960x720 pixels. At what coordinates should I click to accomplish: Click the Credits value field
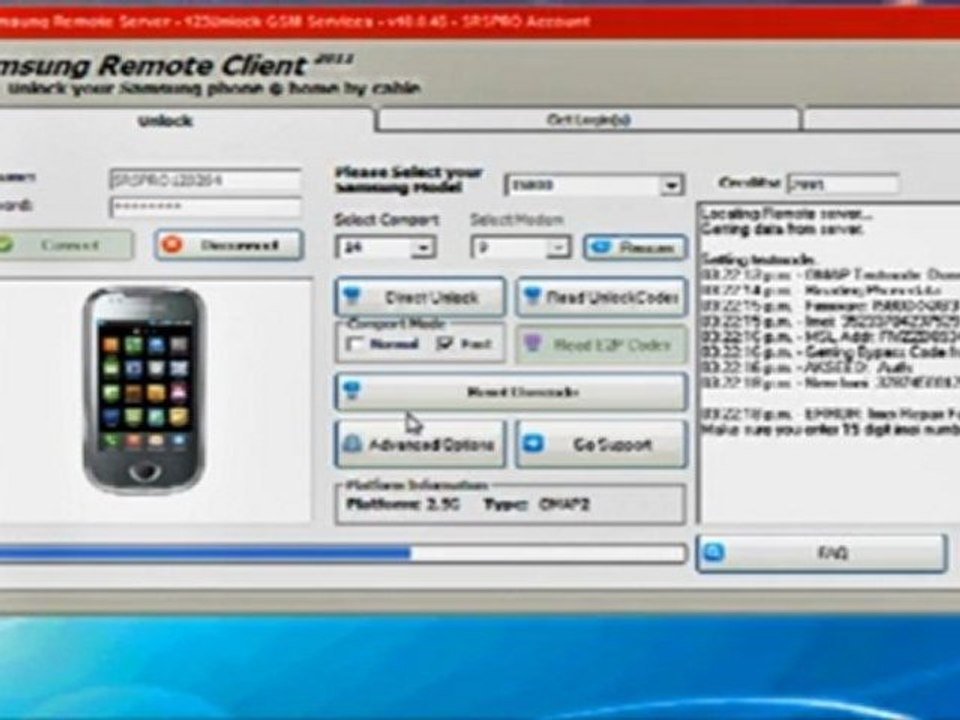point(842,184)
